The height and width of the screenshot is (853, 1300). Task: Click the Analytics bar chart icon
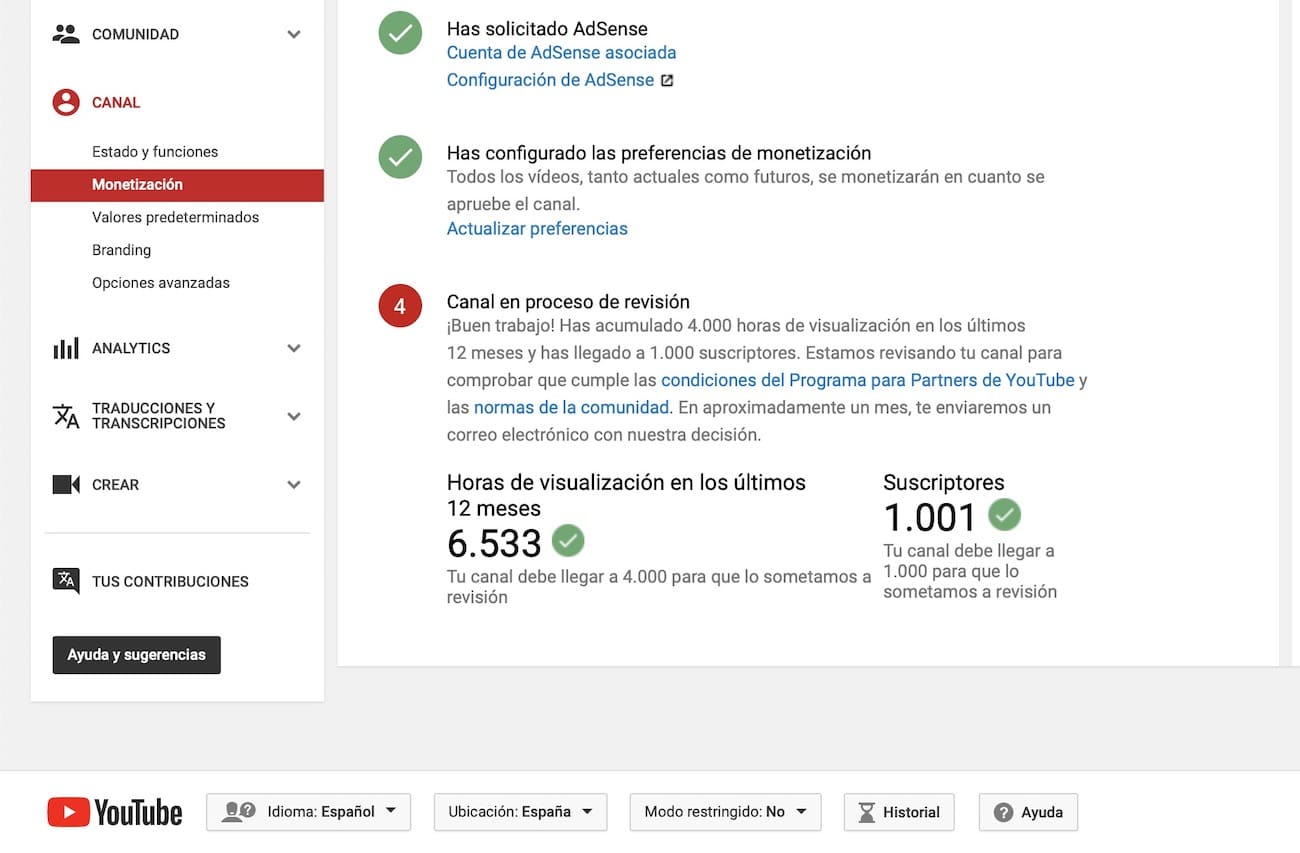pyautogui.click(x=66, y=348)
